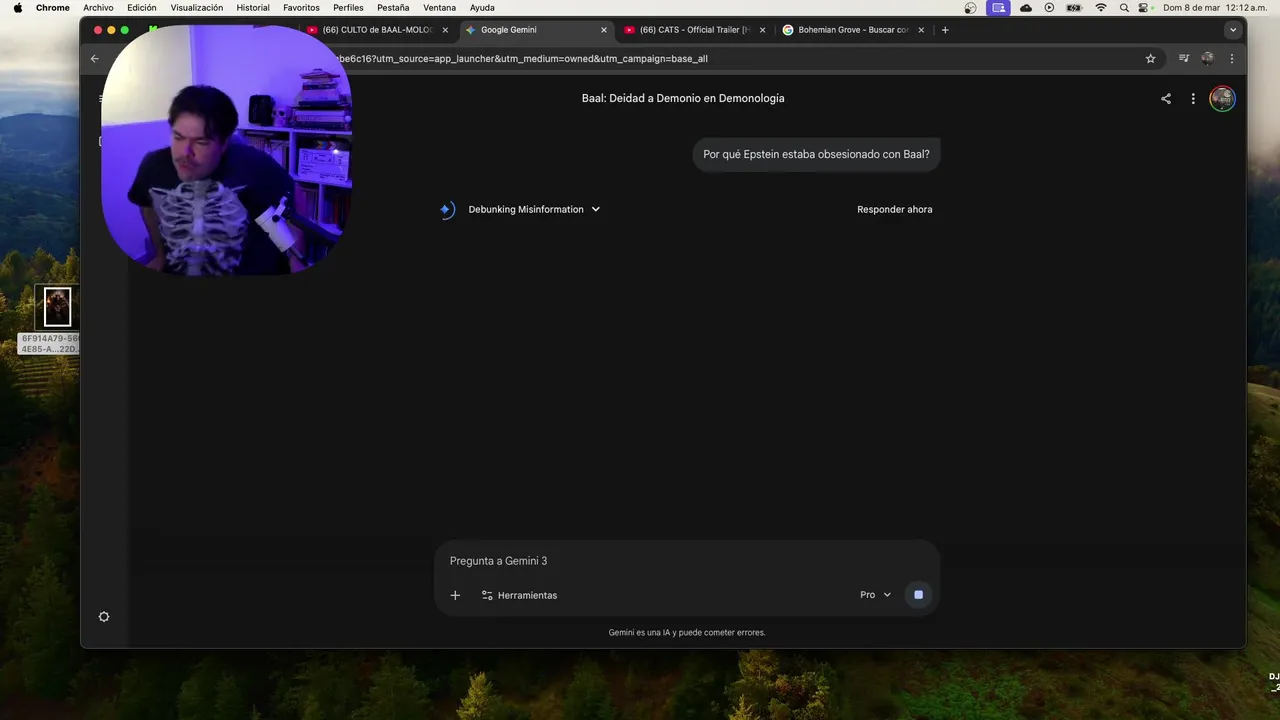1280x720 pixels.
Task: Click the Gemini es una IA disclaimer text
Action: pyautogui.click(x=687, y=632)
